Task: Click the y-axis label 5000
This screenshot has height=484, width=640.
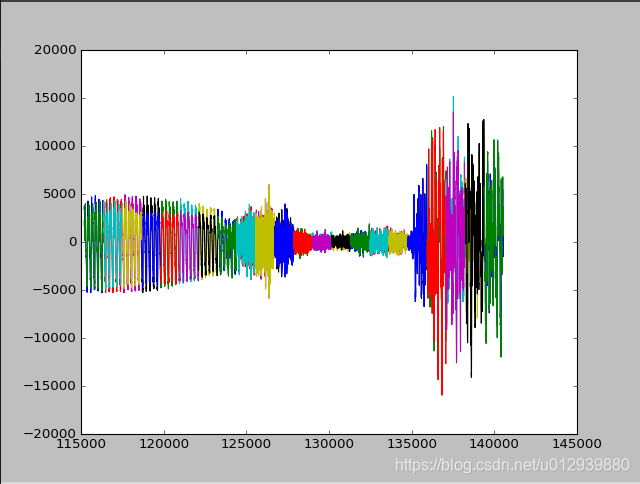Action: point(60,194)
